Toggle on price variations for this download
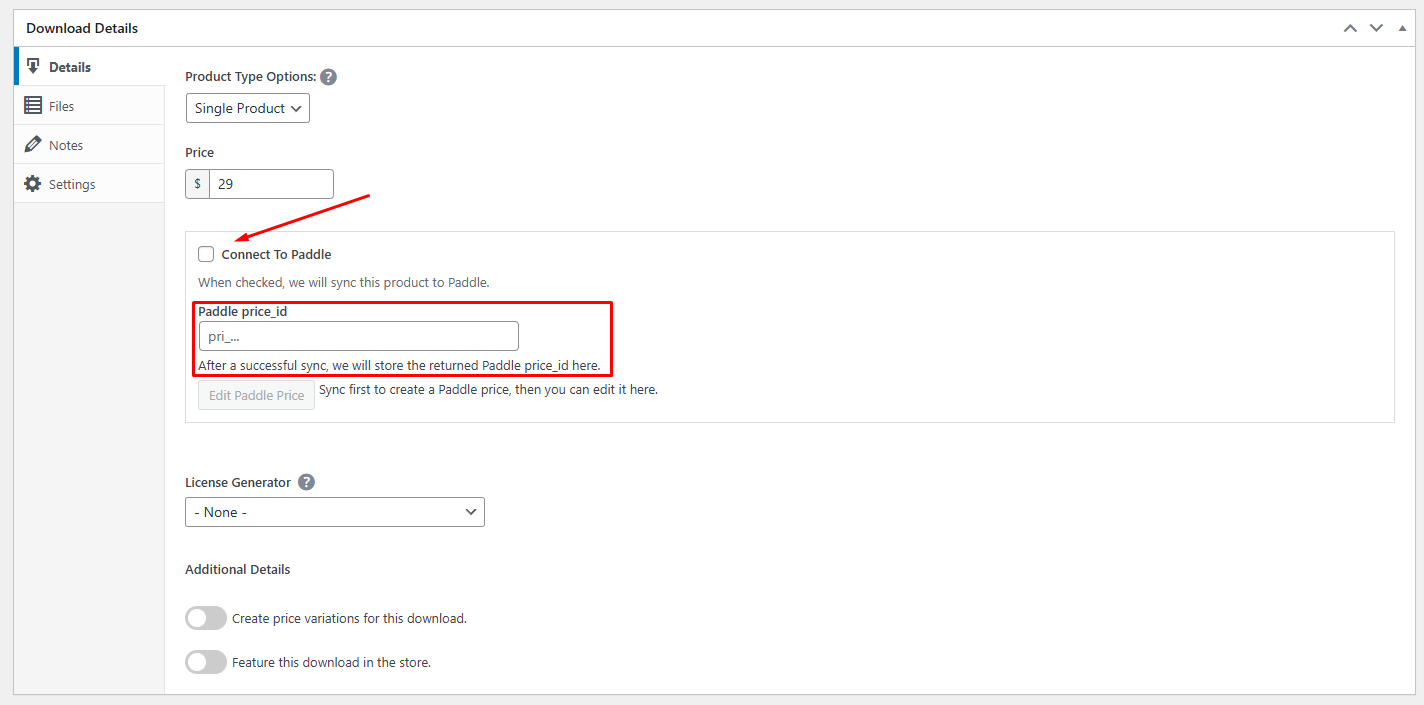This screenshot has height=705, width=1424. pos(206,618)
